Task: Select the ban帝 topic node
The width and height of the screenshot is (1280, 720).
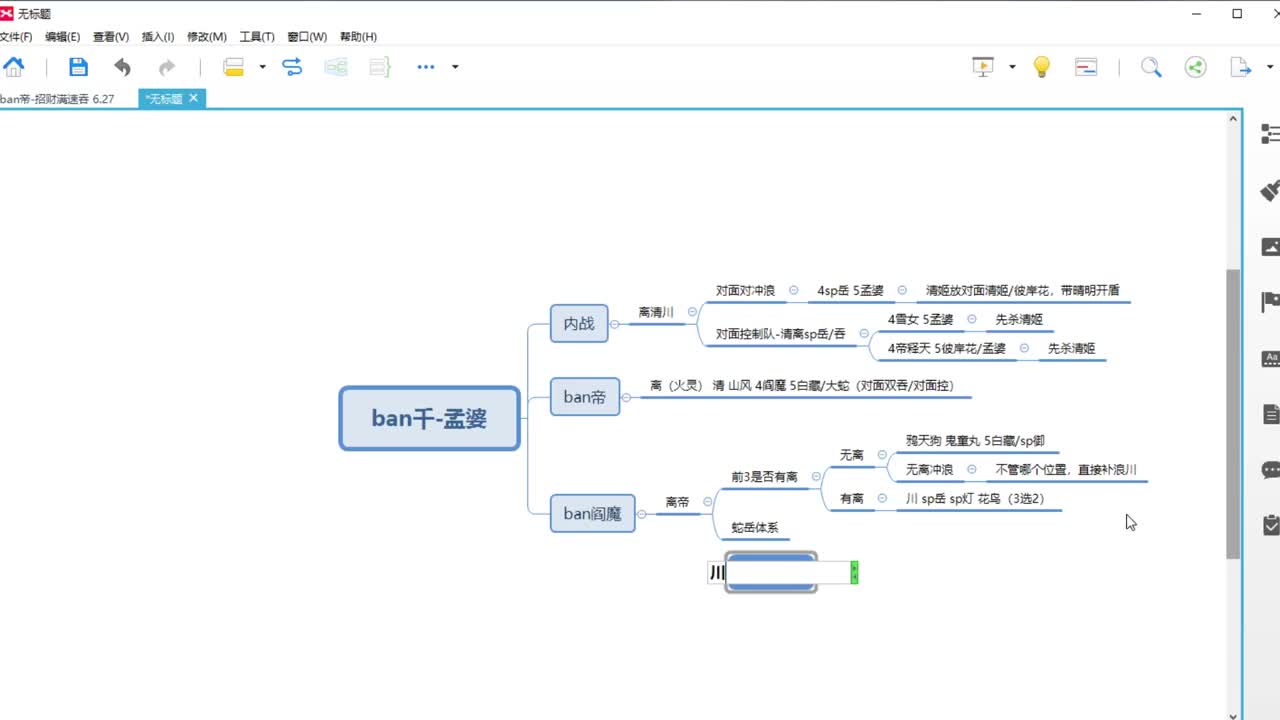Action: [585, 397]
